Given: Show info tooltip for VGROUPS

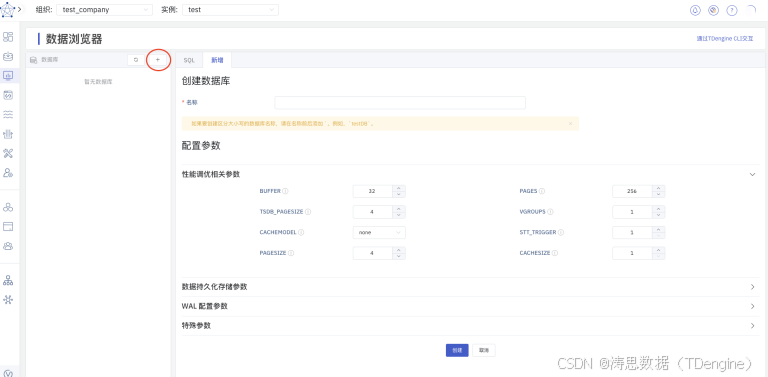Looking at the screenshot, I should click(551, 212).
